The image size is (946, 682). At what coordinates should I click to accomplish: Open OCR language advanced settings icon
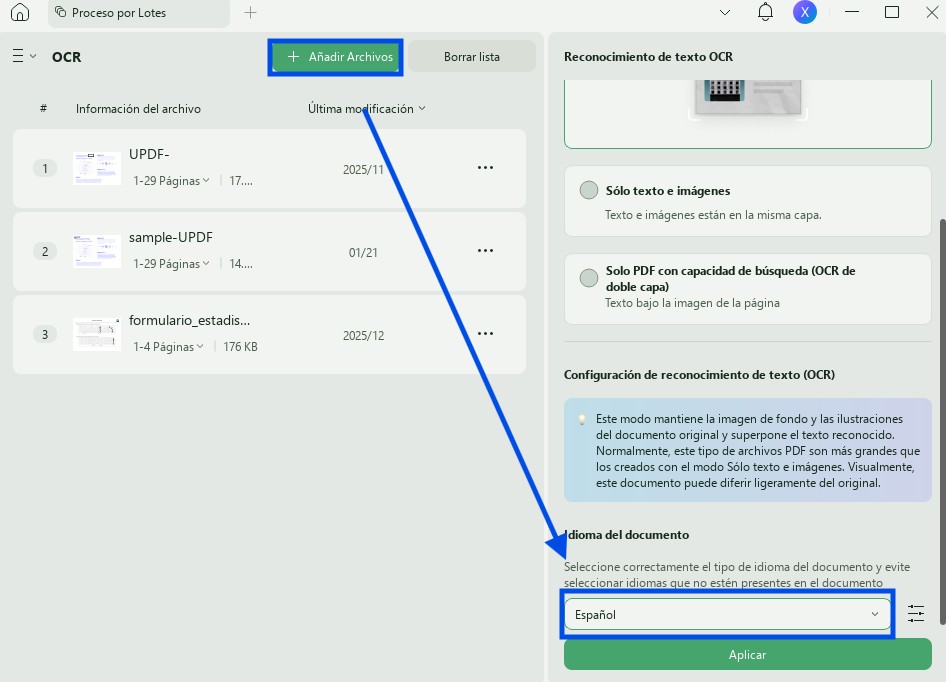915,614
